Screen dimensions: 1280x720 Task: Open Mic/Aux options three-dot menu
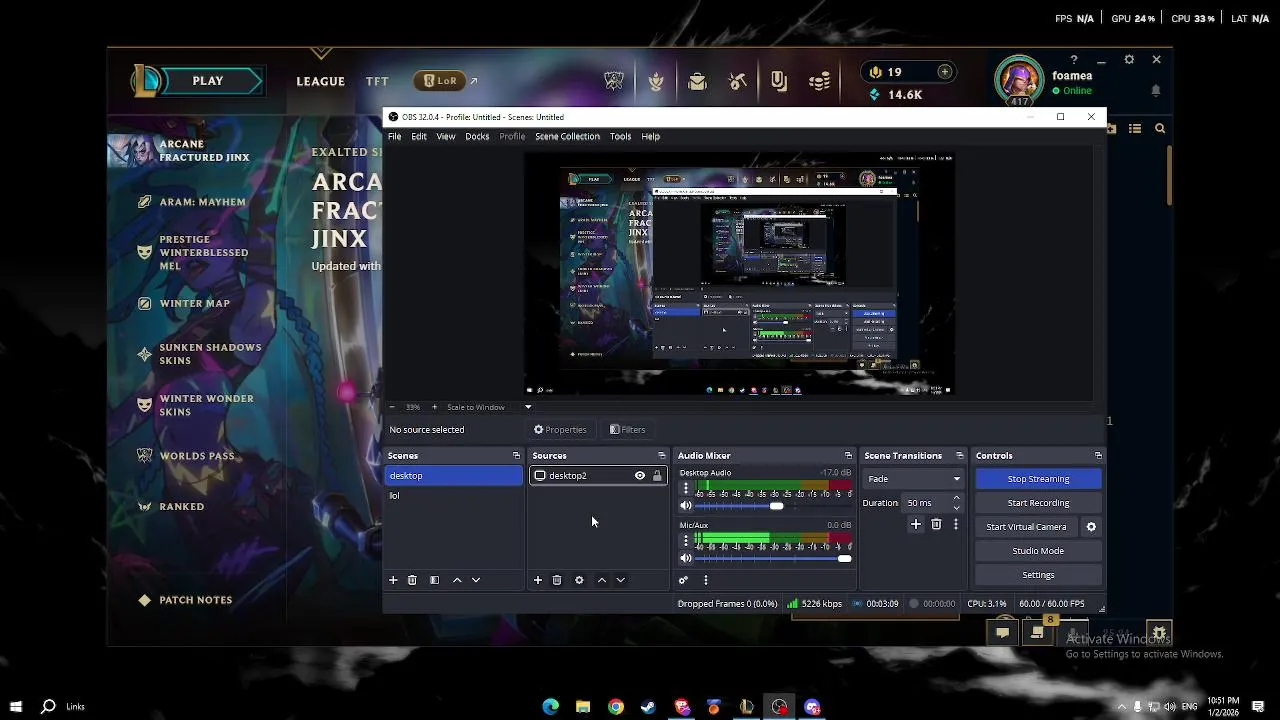point(685,541)
